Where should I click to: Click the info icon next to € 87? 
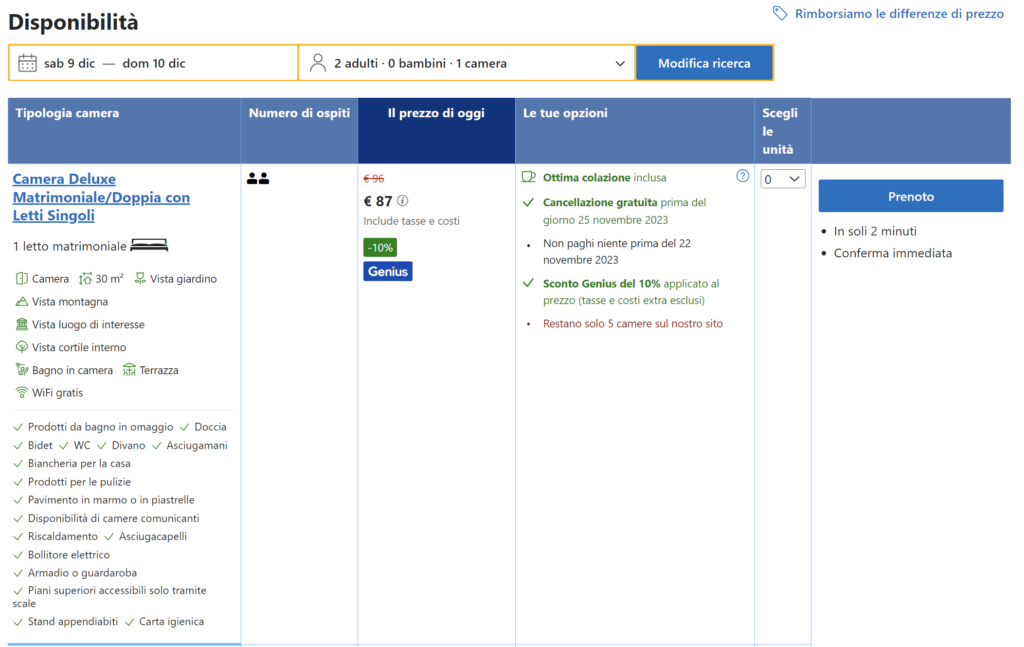click(x=403, y=200)
